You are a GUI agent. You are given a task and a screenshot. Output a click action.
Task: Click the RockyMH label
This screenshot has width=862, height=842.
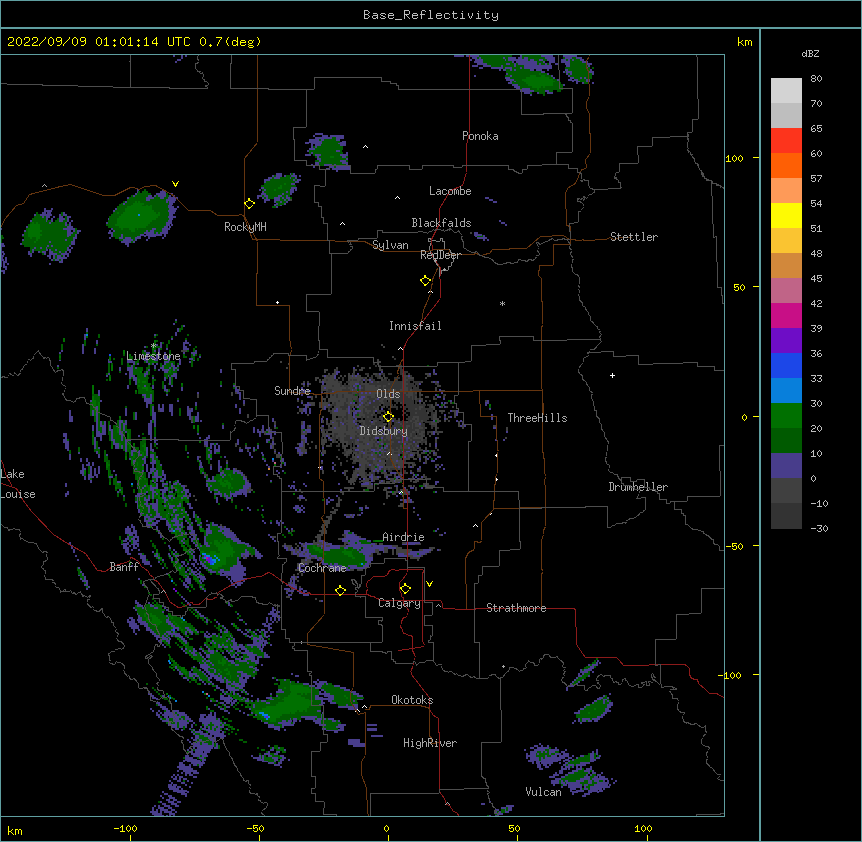245,227
